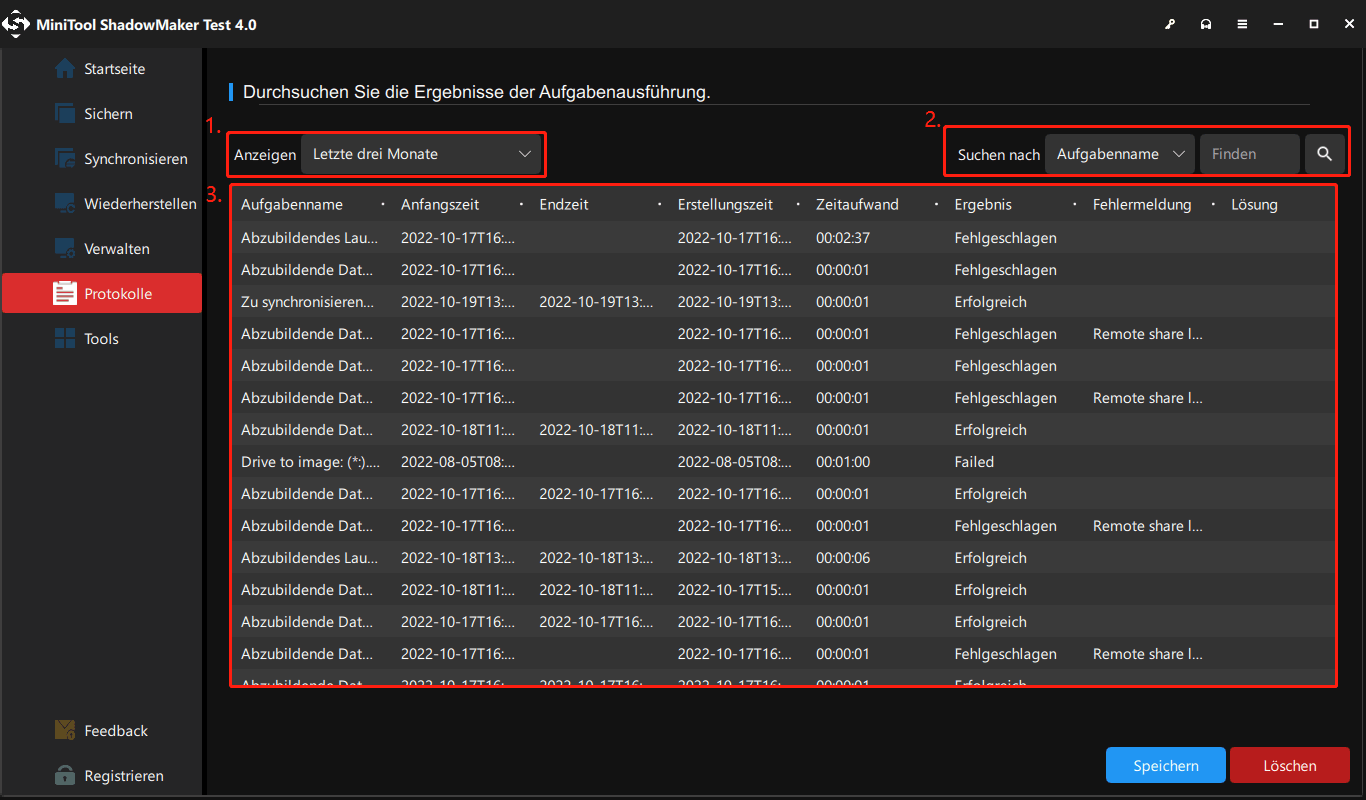Open the Anzeigen 'Letzte drei Monate' dropdown
The width and height of the screenshot is (1366, 800).
pyautogui.click(x=421, y=154)
